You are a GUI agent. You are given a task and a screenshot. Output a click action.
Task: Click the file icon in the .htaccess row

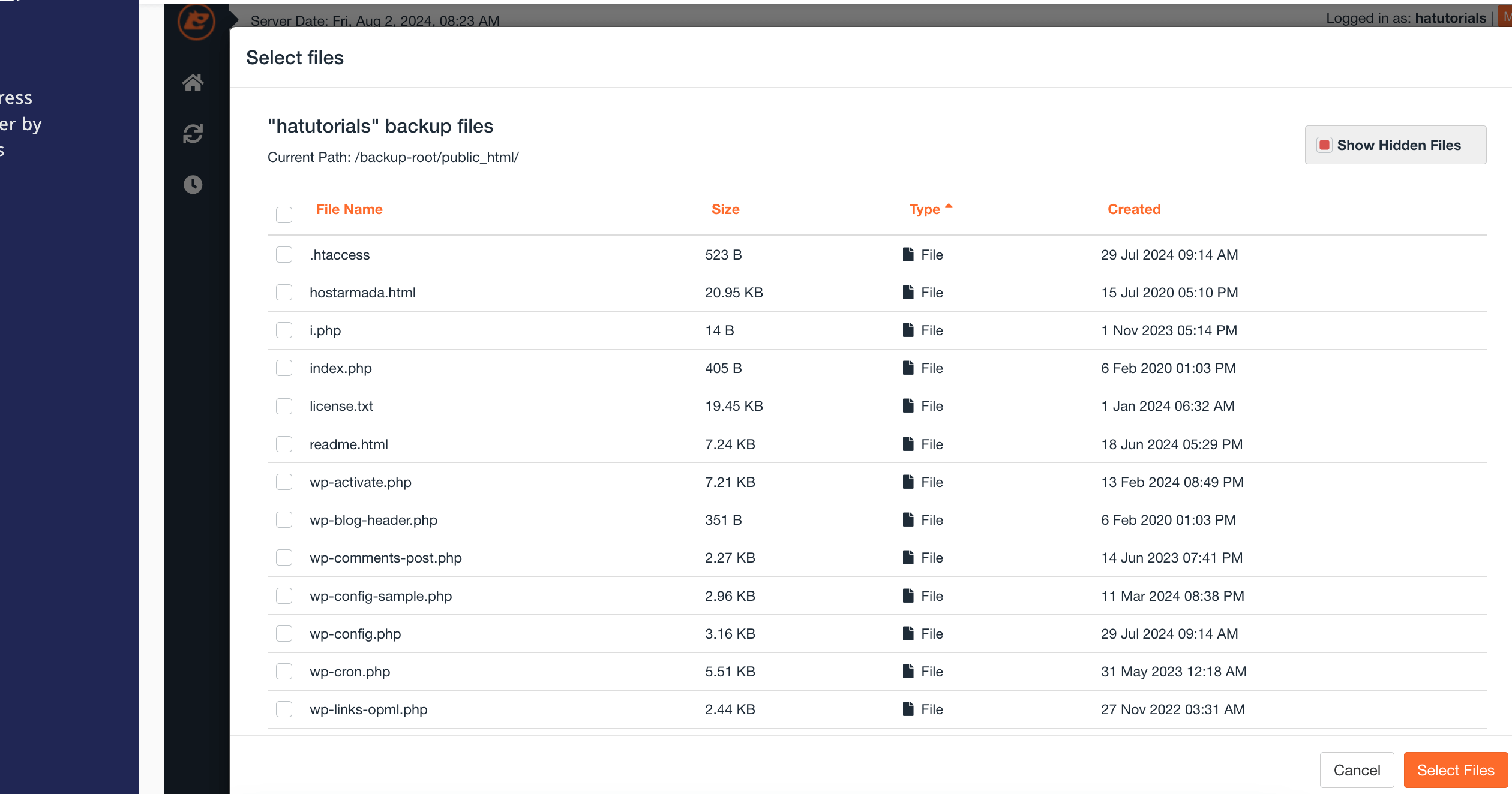pyautogui.click(x=908, y=254)
